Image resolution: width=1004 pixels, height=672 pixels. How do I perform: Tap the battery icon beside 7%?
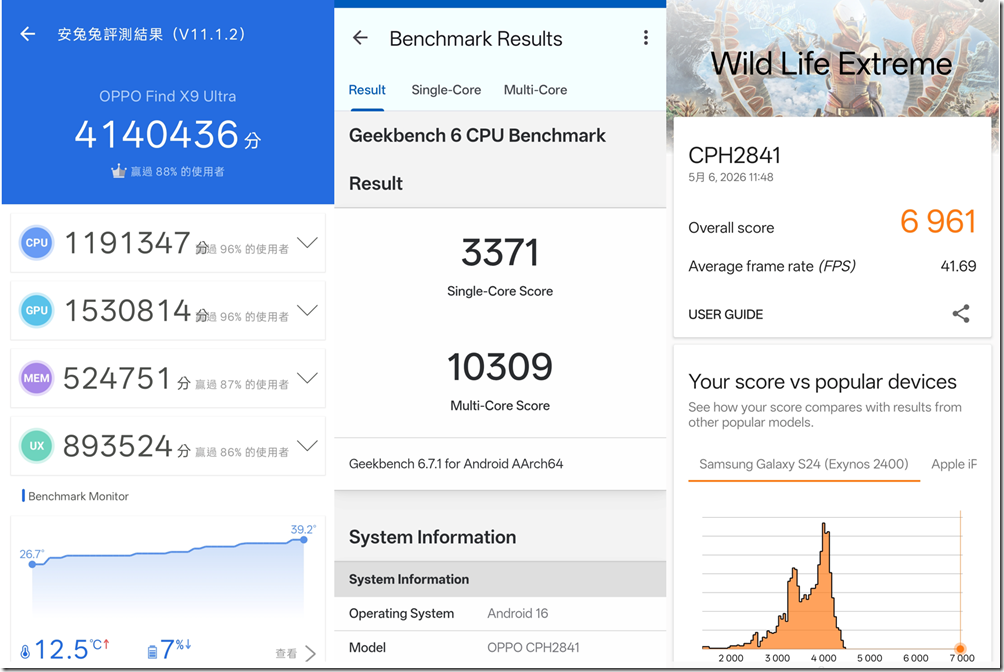152,652
